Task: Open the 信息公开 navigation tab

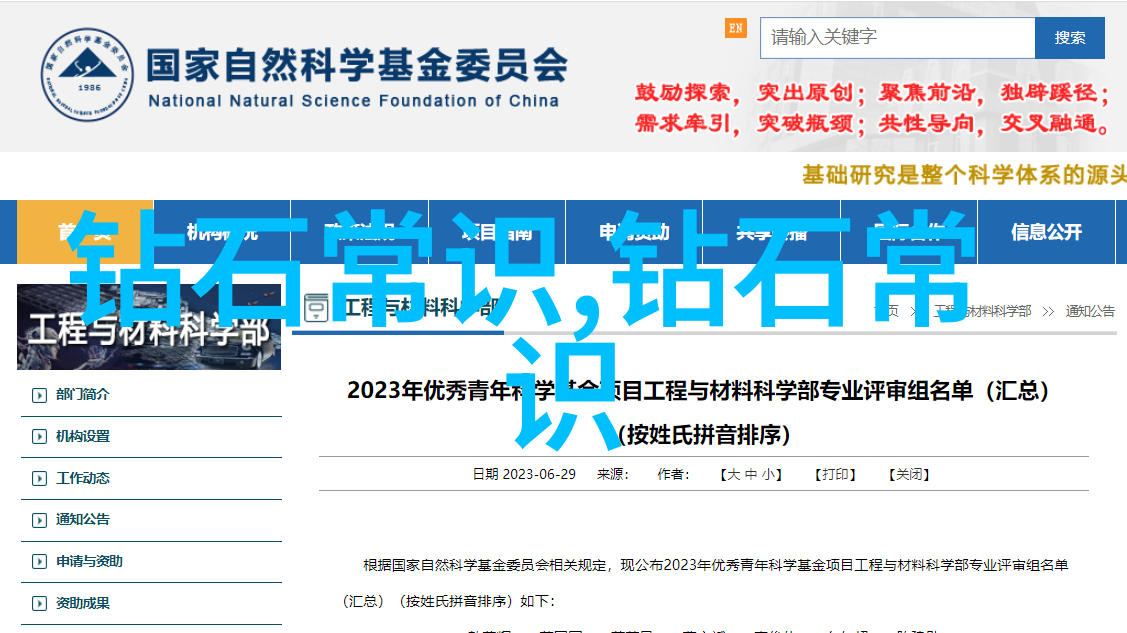Action: tap(1046, 232)
